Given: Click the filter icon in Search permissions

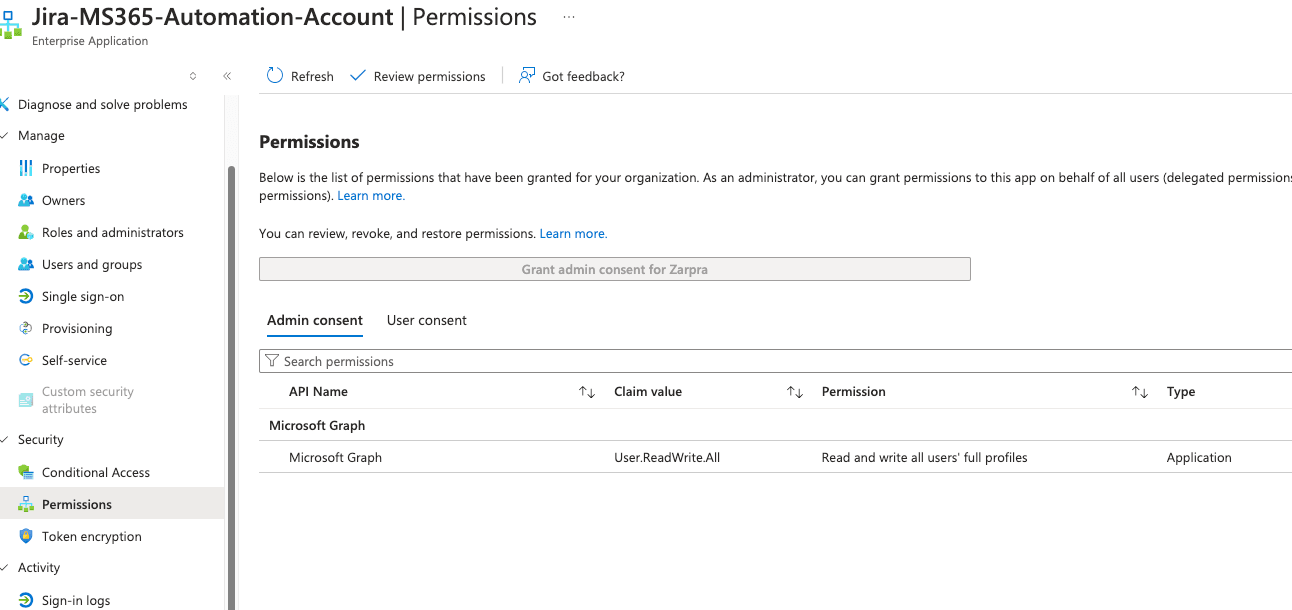Looking at the screenshot, I should click(x=271, y=361).
